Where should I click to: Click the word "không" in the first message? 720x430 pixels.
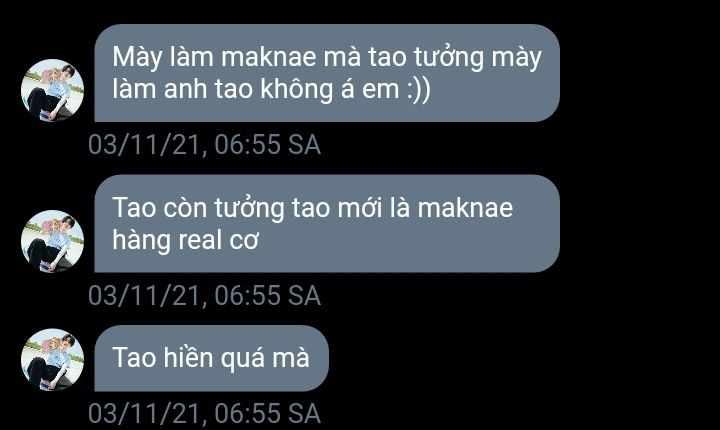point(297,89)
